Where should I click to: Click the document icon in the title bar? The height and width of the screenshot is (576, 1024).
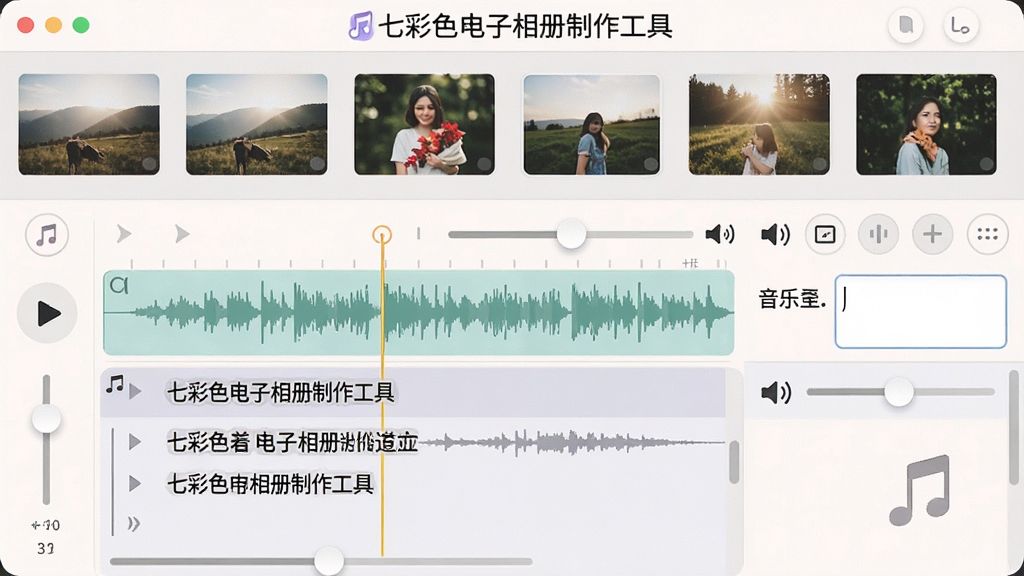click(x=906, y=25)
